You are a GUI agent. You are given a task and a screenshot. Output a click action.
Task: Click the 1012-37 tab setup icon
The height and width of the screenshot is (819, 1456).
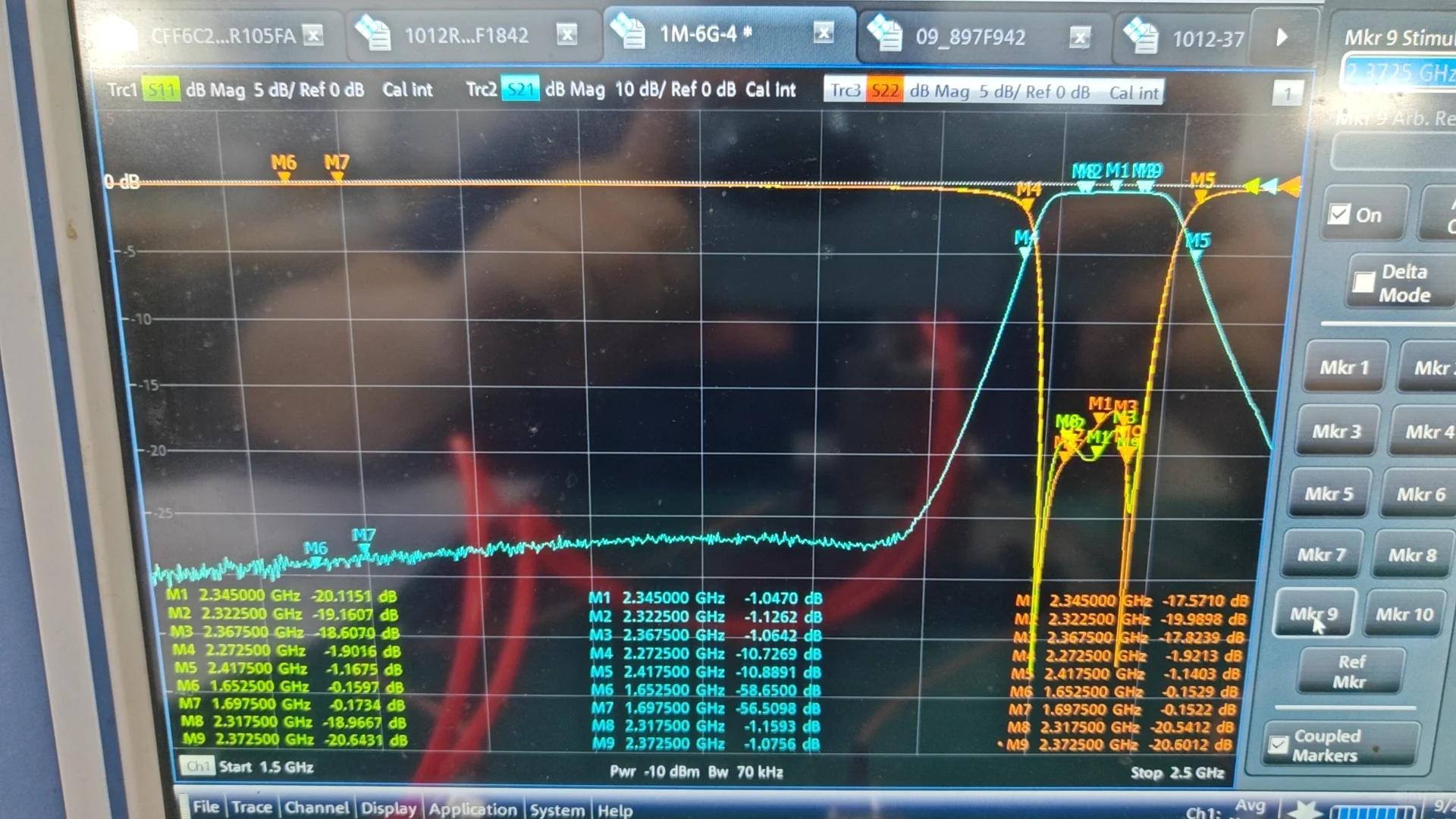[x=1141, y=36]
